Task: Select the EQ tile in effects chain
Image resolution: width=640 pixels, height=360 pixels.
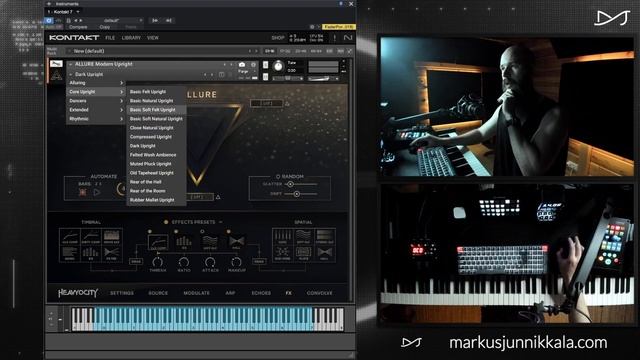Action: 184,242
